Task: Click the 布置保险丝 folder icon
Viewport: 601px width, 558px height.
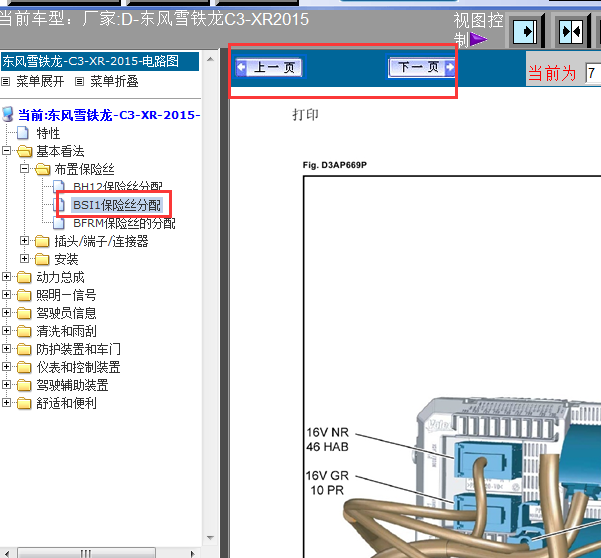Action: (43, 169)
